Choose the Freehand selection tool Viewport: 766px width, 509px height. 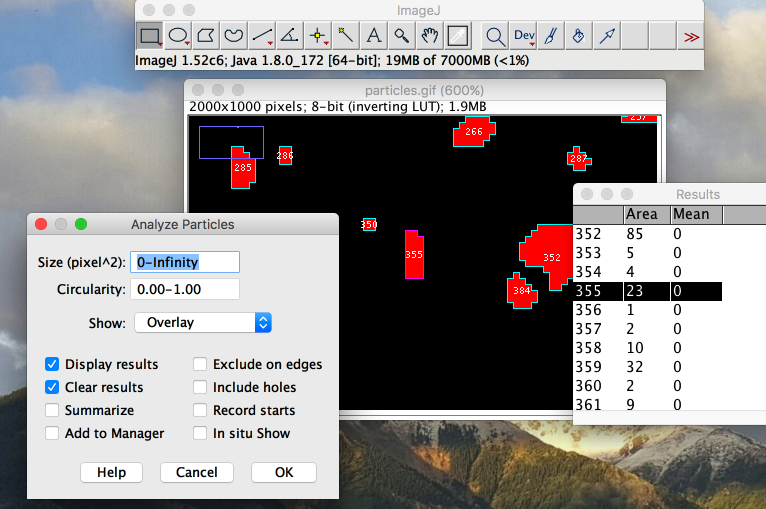pos(234,37)
